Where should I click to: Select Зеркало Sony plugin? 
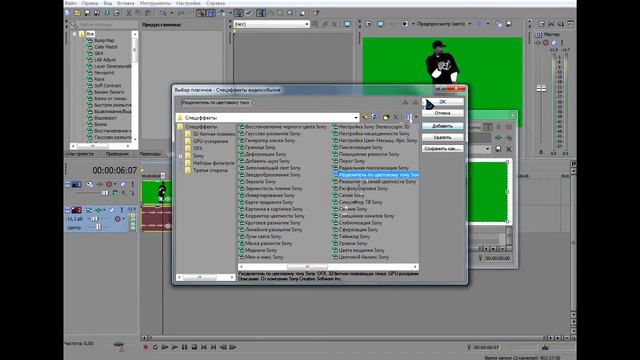(260, 182)
